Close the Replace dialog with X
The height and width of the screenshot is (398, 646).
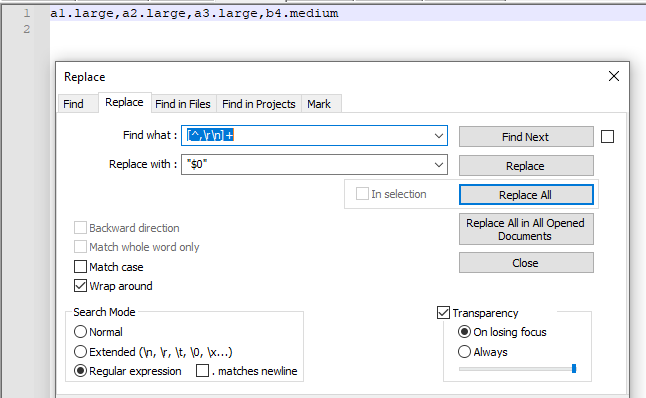pyautogui.click(x=613, y=76)
